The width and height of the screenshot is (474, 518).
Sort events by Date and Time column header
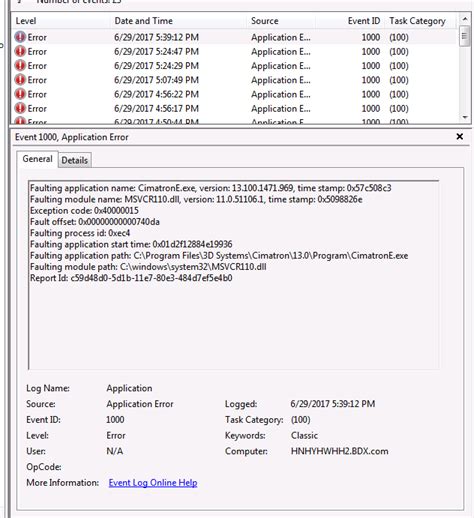(x=178, y=21)
